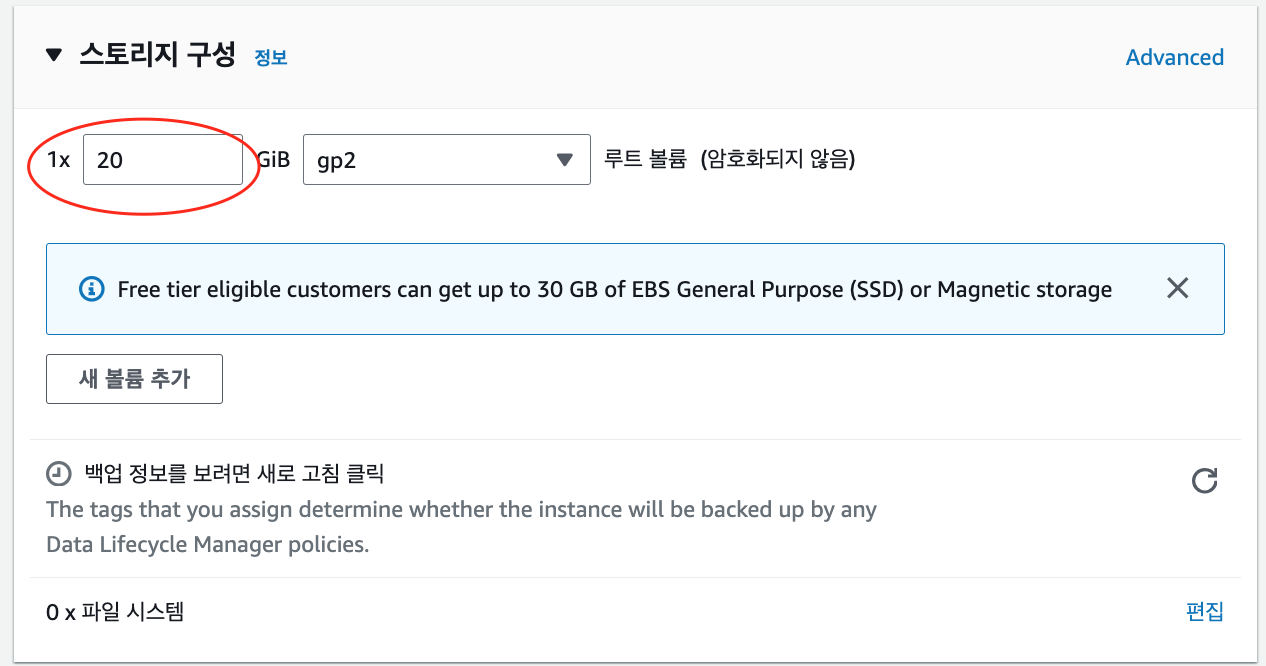Refresh backup information with circular arrow icon
Screen dimensions: 1266x666
click(1204, 481)
